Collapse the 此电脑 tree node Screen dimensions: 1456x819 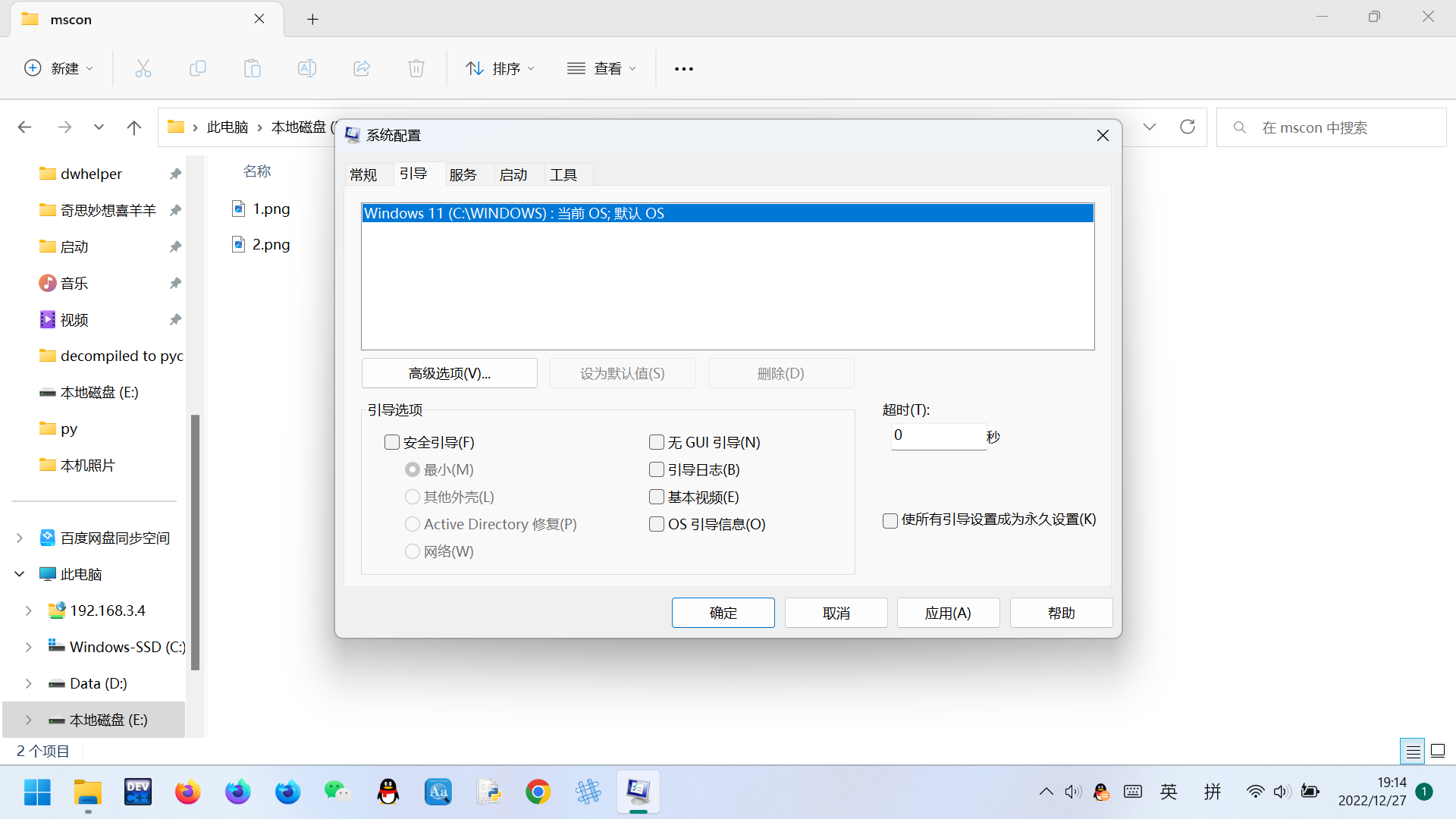[x=19, y=574]
